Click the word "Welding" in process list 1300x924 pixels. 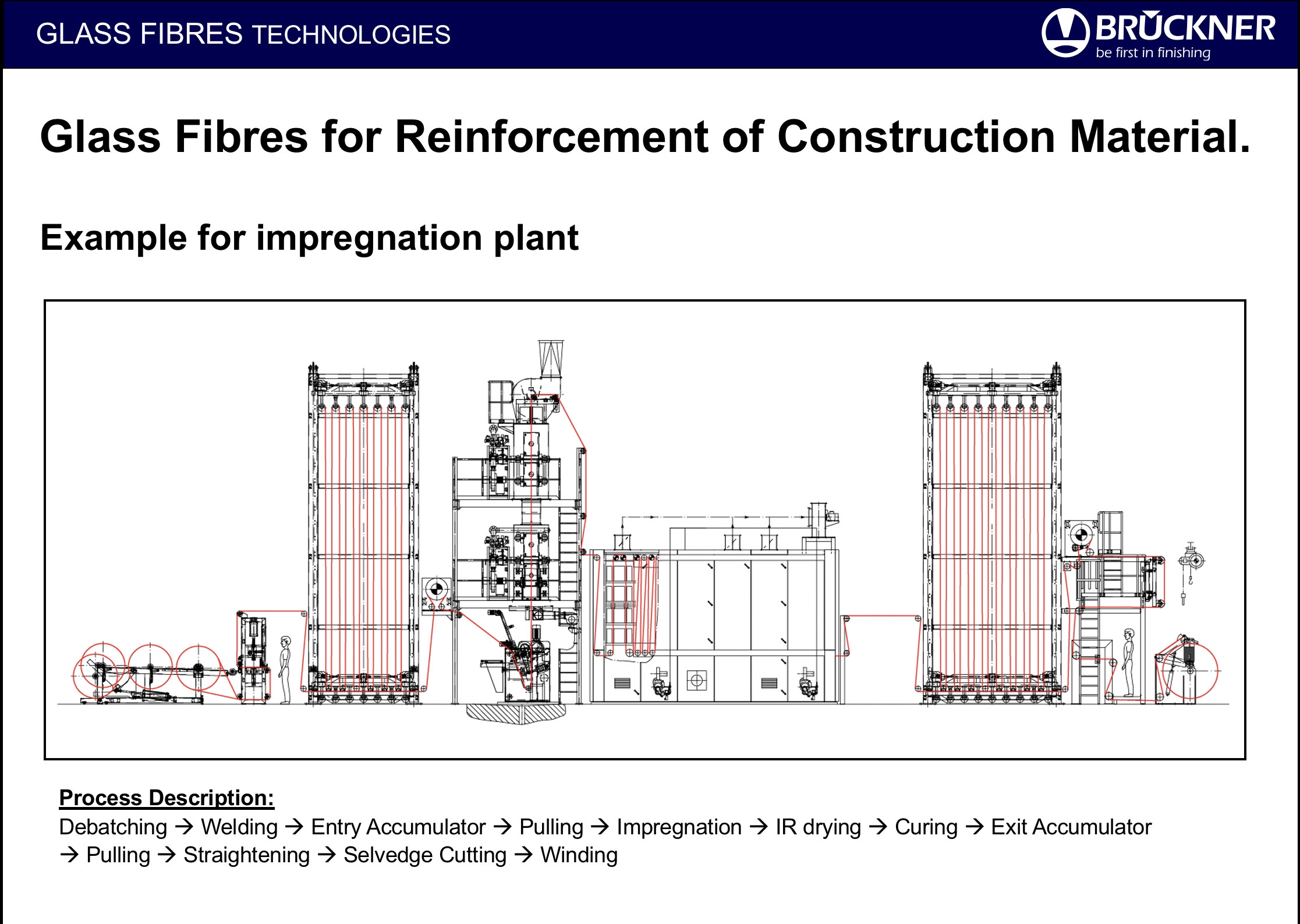pos(239,827)
